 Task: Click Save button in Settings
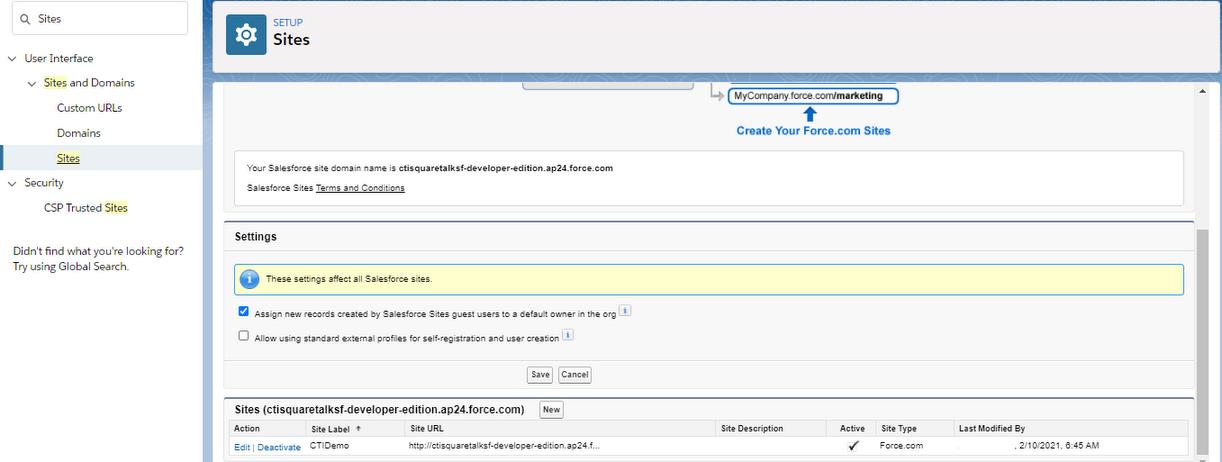coord(540,375)
